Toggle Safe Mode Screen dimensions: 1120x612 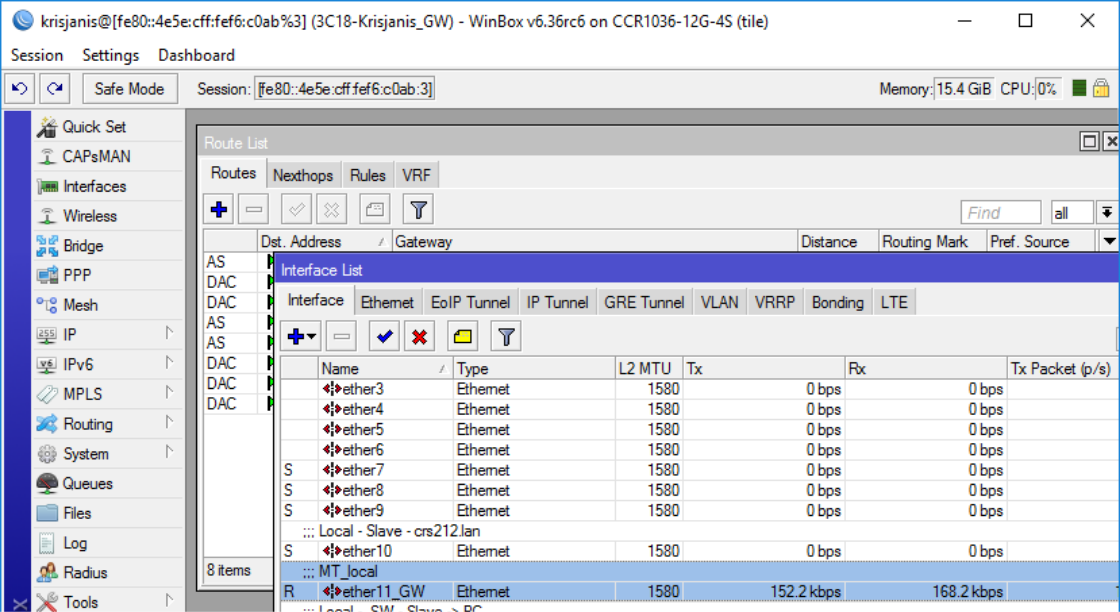tap(129, 89)
